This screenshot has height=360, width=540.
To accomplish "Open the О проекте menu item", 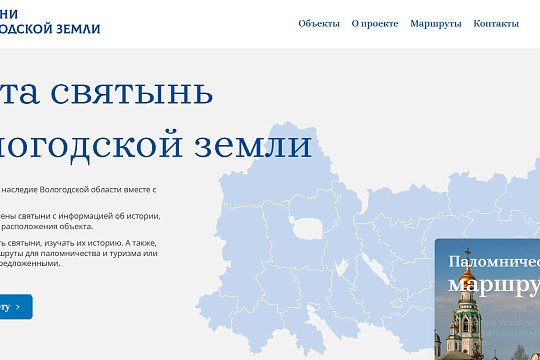I will click(375, 24).
